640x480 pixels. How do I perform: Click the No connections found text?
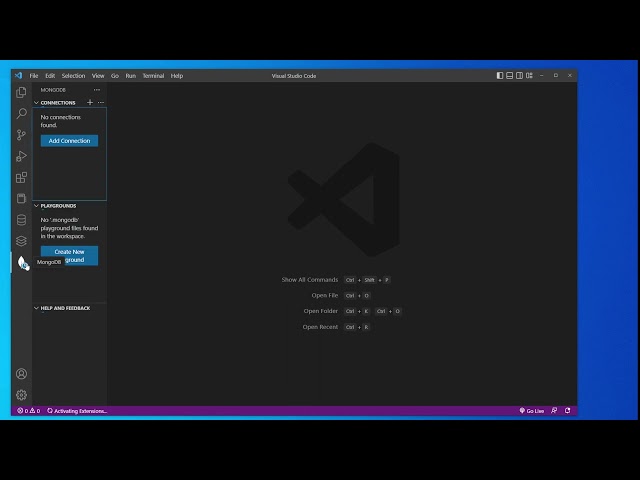60,121
